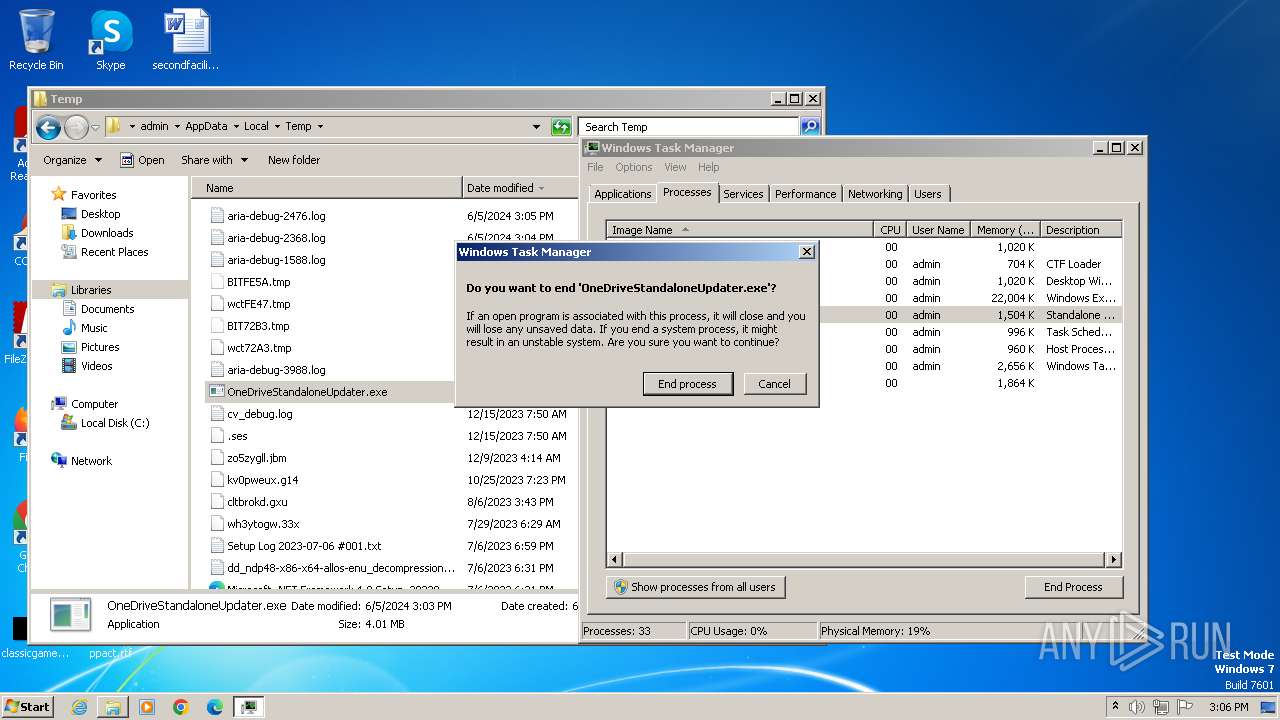Expand the Local breadcrumb arrow
Image resolution: width=1280 pixels, height=720 pixels.
pos(277,127)
